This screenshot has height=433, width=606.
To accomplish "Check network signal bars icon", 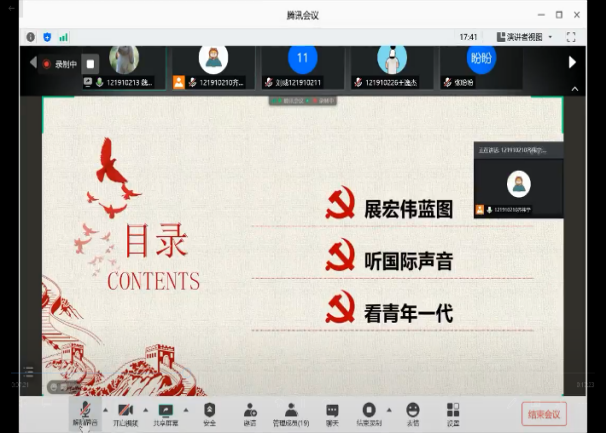I will [63, 37].
